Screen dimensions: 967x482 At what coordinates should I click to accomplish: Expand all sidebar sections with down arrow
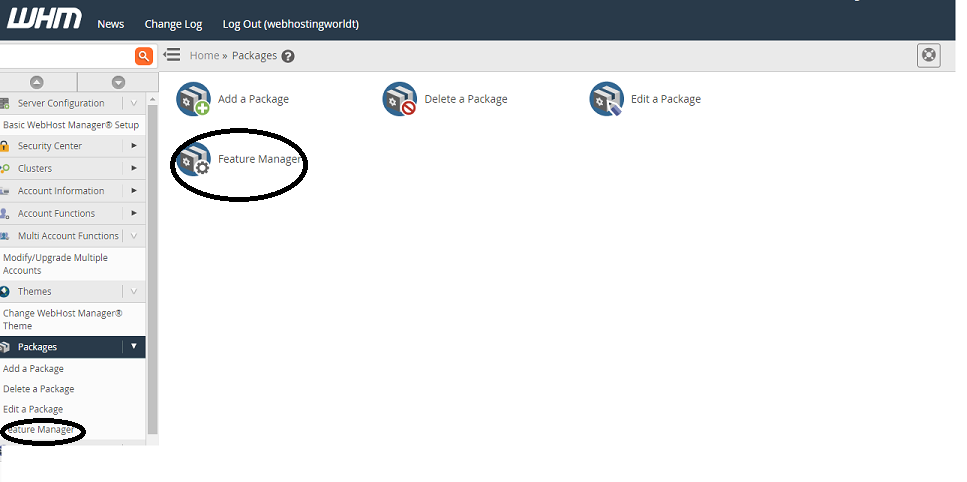coord(118,82)
